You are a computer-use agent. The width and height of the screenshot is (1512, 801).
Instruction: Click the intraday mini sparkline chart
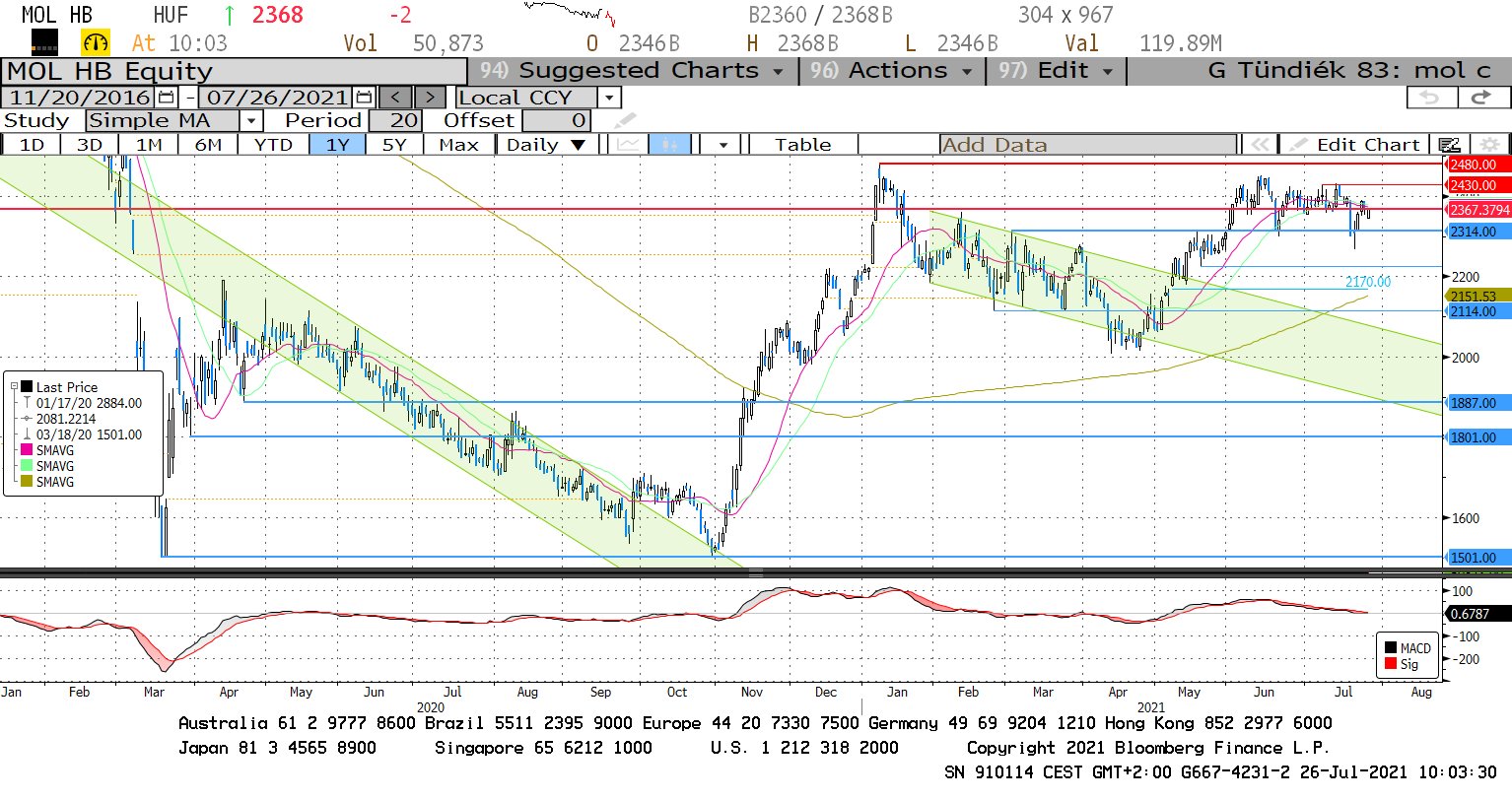570,14
